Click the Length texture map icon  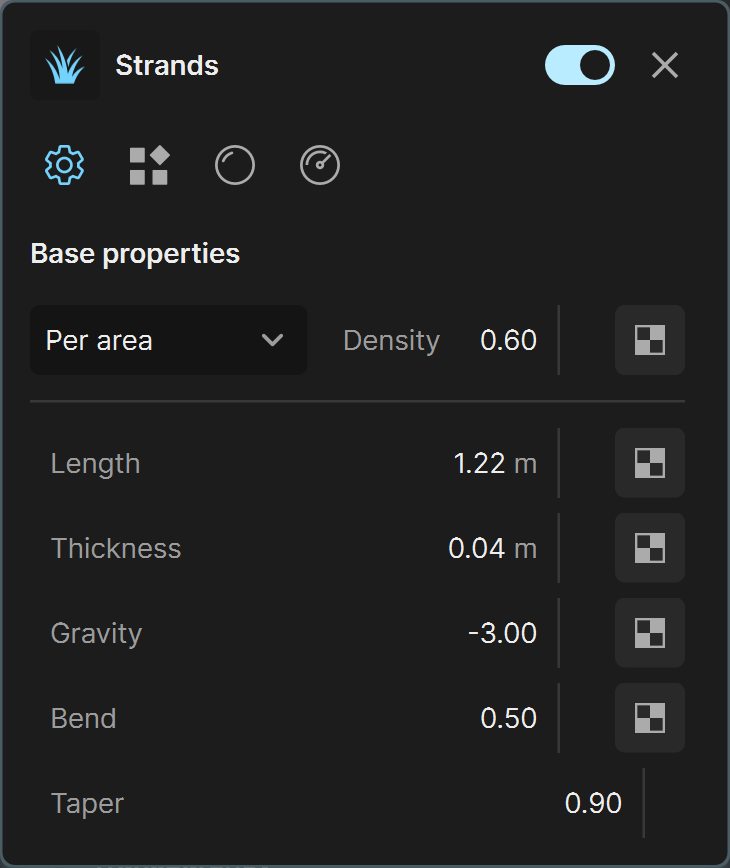pos(650,463)
